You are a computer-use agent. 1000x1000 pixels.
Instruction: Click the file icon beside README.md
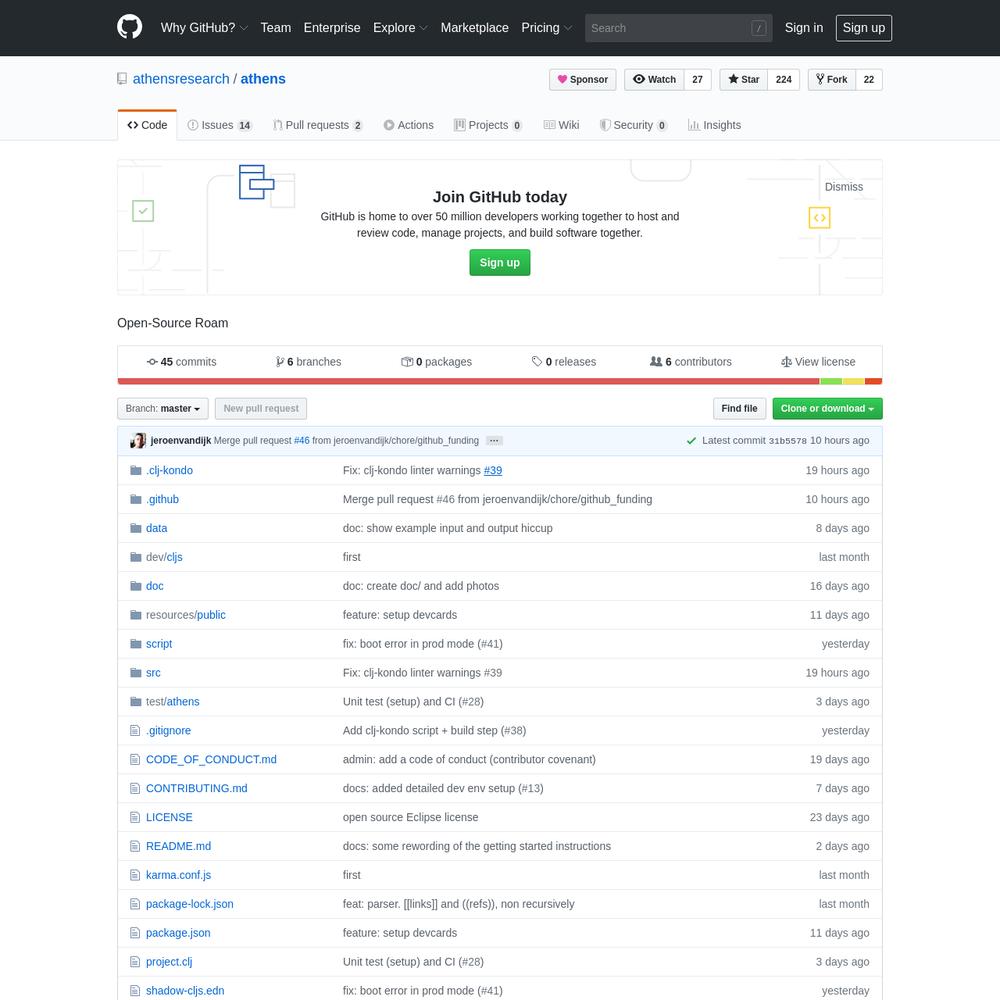click(135, 846)
